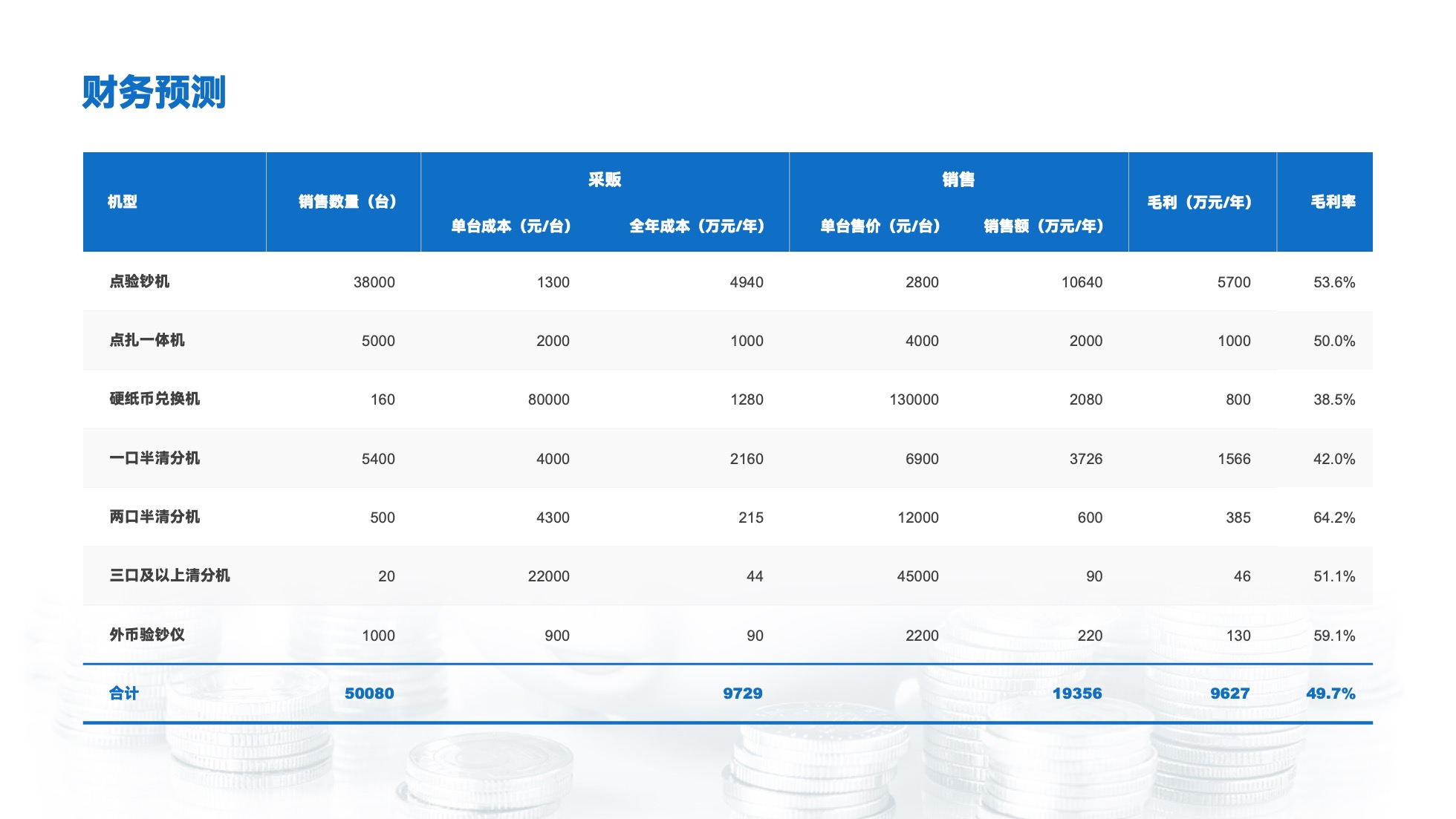Viewport: 1456px width, 819px height.
Task: Select the 两口半清分机 row label
Action: tap(155, 517)
